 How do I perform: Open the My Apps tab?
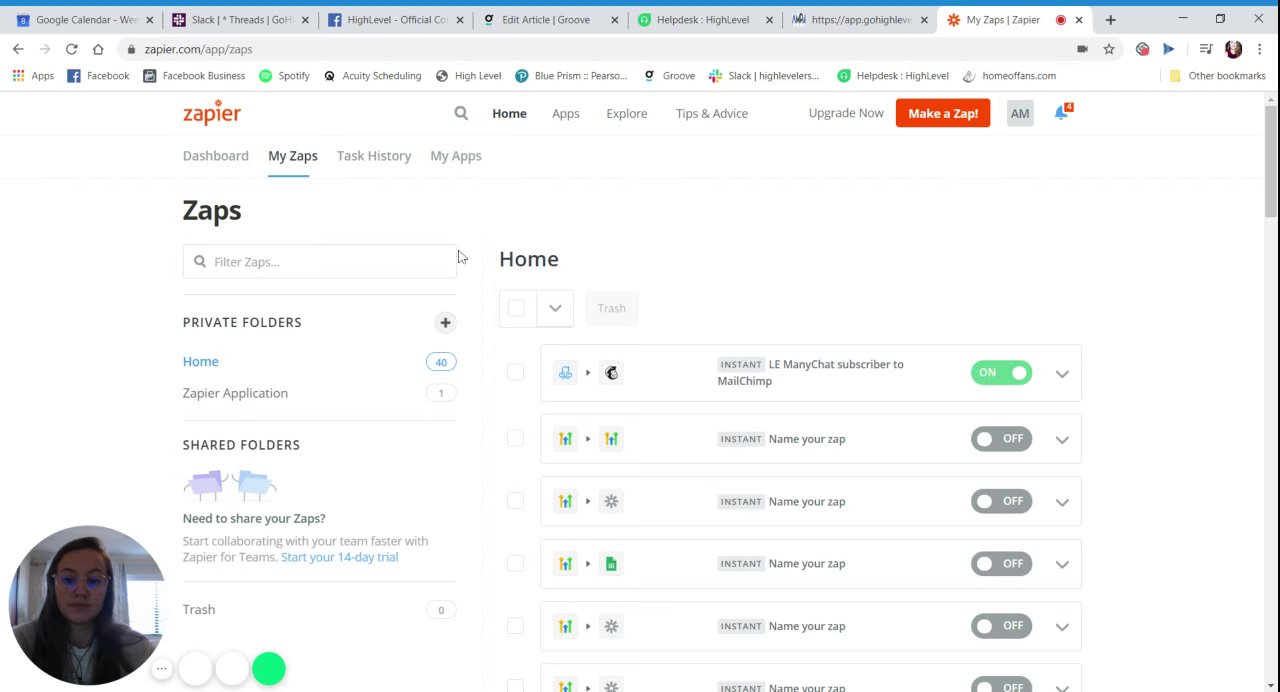point(456,156)
